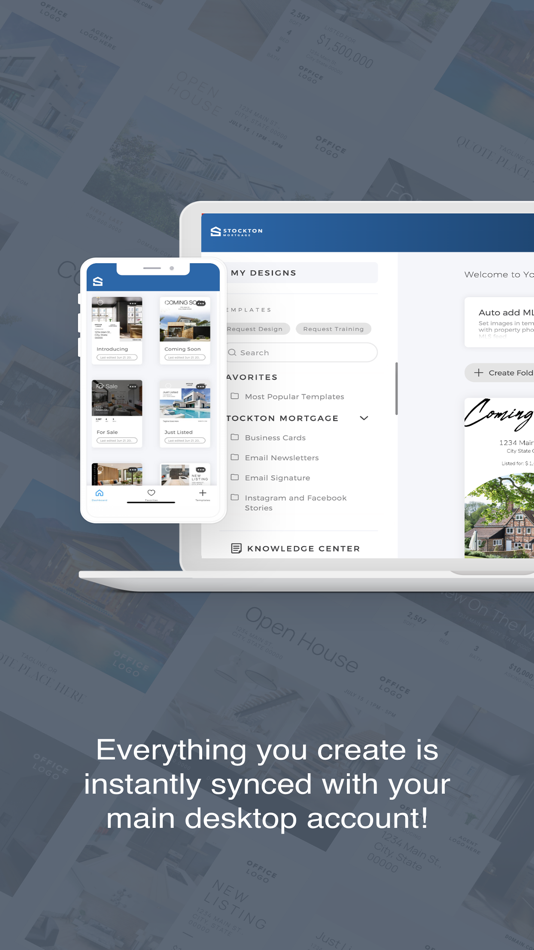Open the Coming Soon design thumbnail on the phone
Viewport: 534px width, 950px height.
click(x=185, y=319)
